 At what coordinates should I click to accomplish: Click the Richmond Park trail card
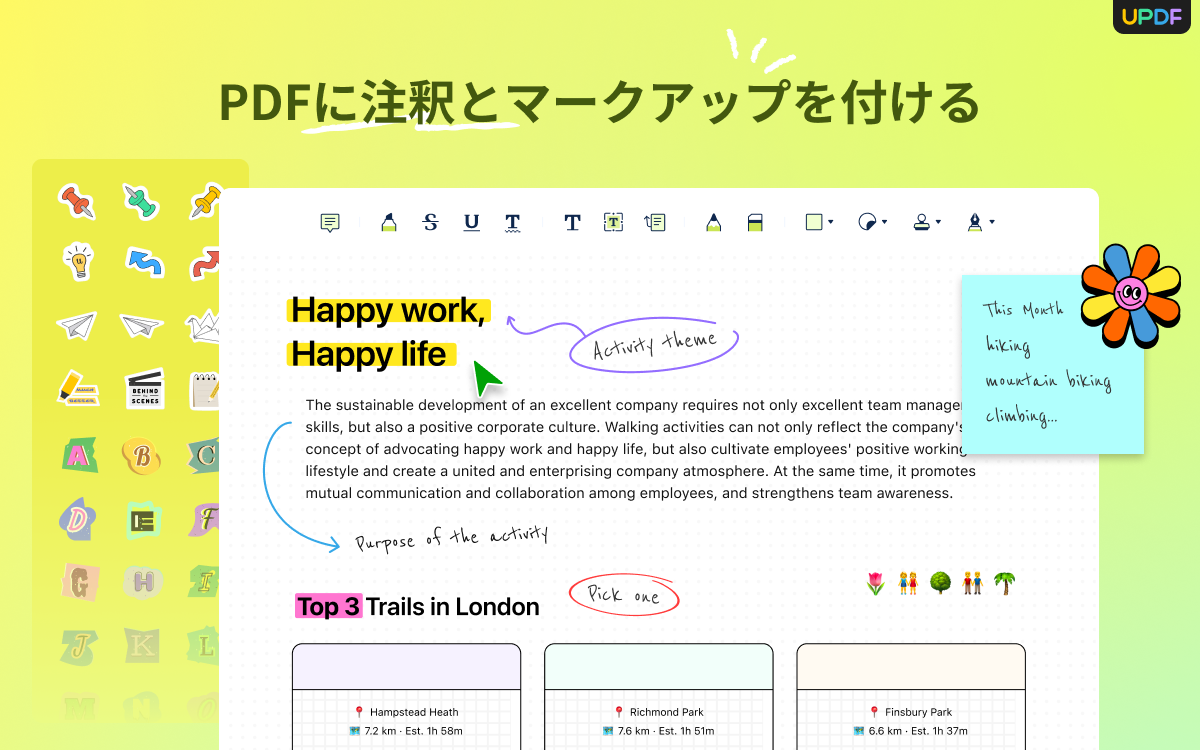point(658,700)
